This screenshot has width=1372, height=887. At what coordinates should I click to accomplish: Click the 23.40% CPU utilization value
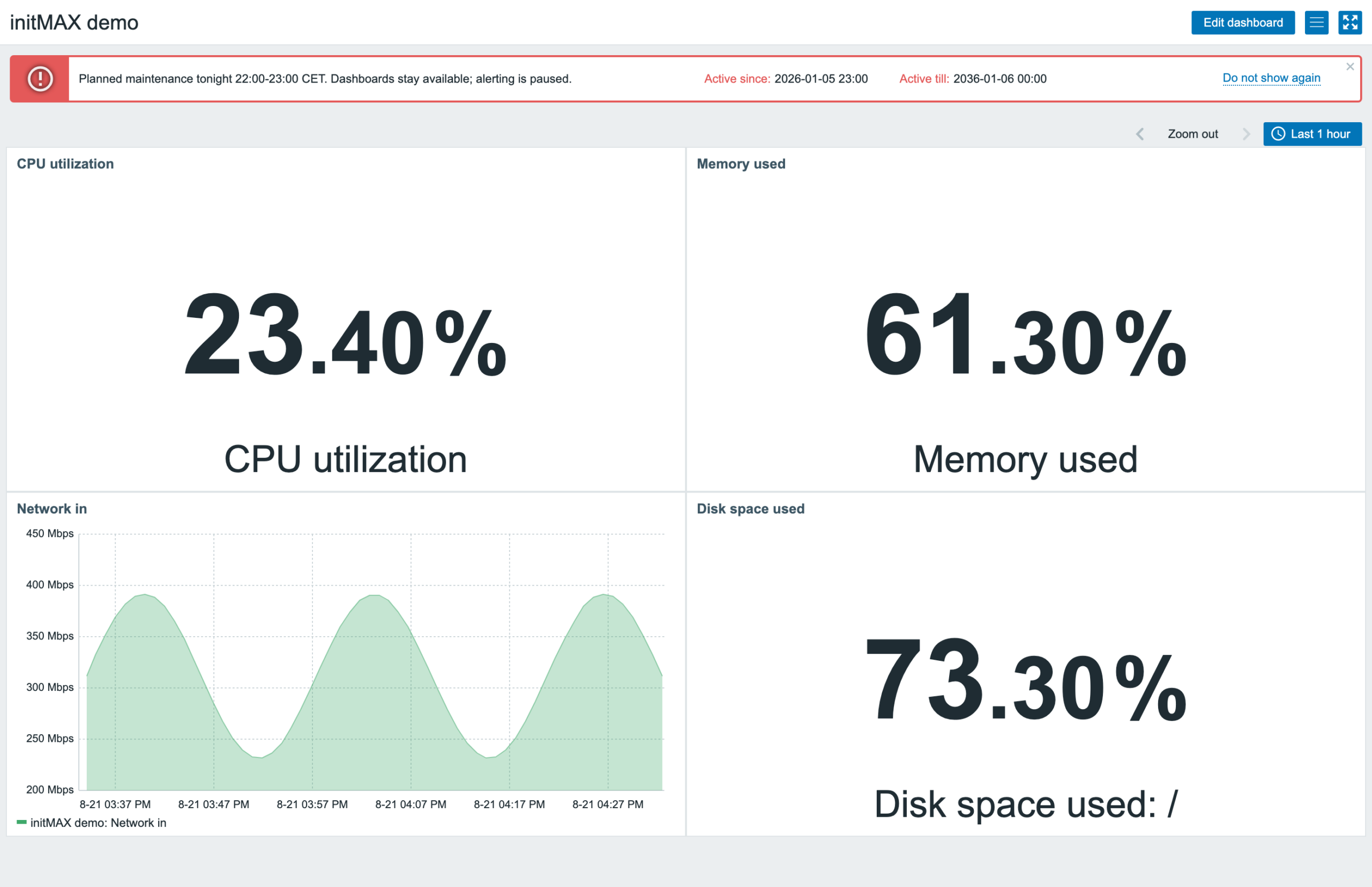tap(345, 334)
